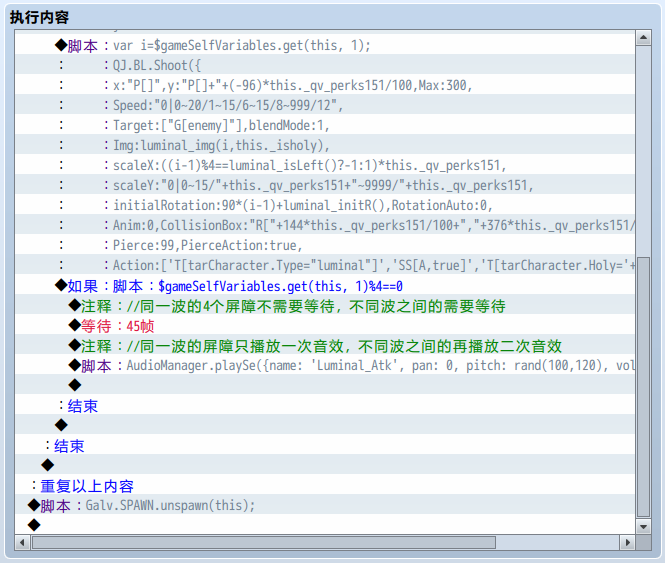Select the Target:["G[enemy]"] line
Image resolution: width=665 pixels, height=563 pixels.
pos(325,125)
